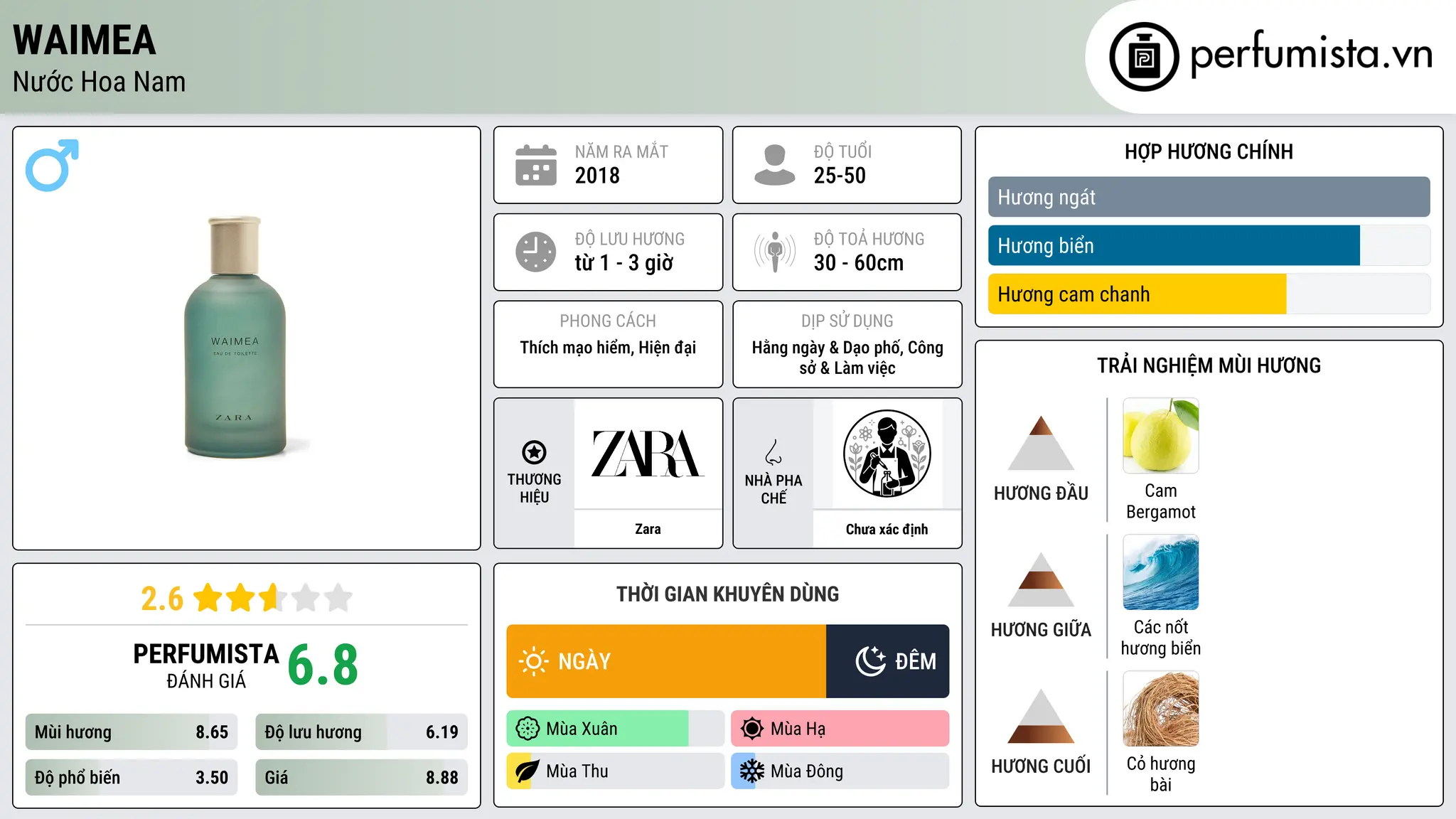Click the base-note pyramid icon above Hương cuối
This screenshot has height=819, width=1456.
(x=1041, y=716)
